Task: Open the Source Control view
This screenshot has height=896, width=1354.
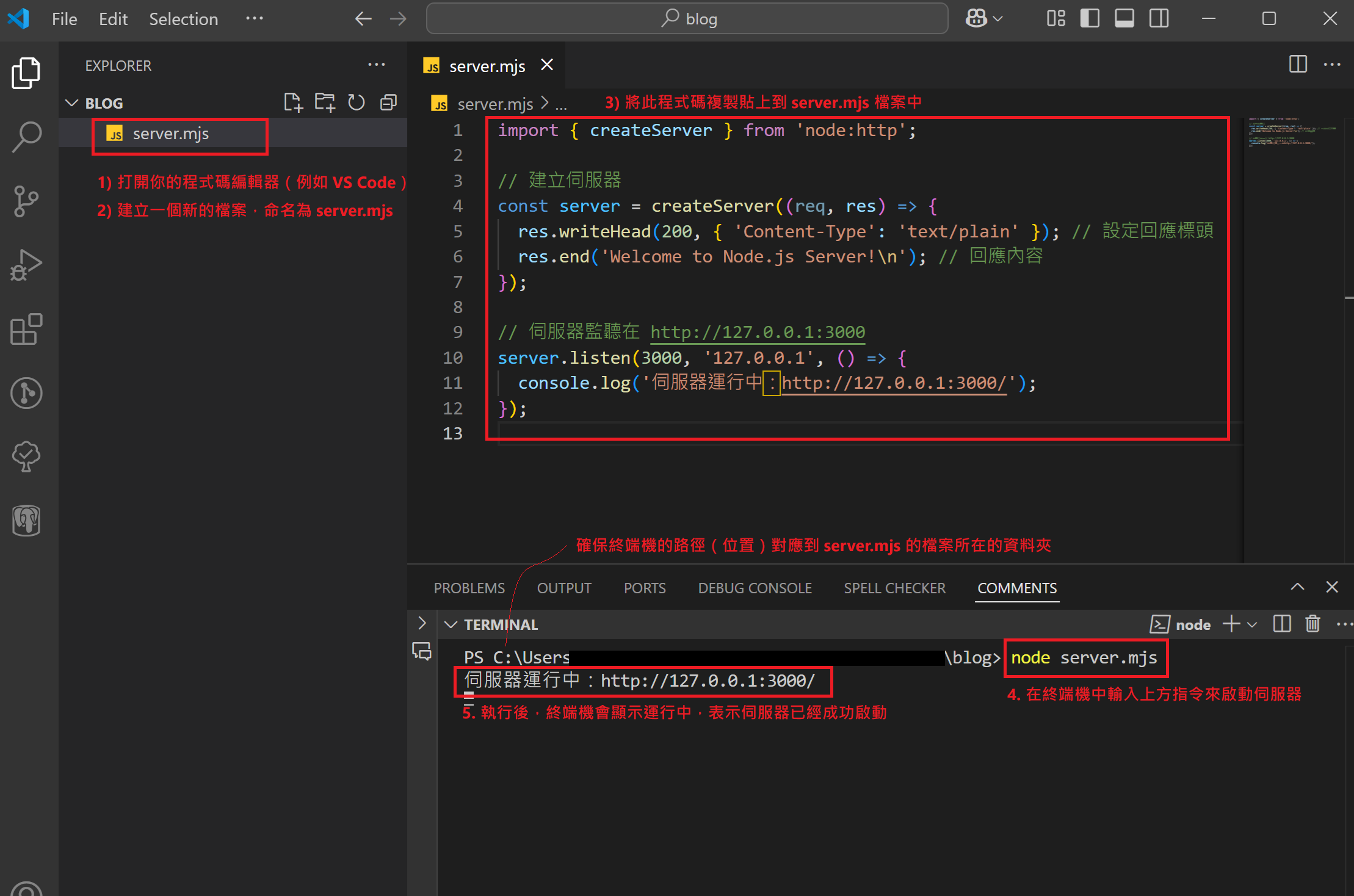Action: tap(27, 201)
